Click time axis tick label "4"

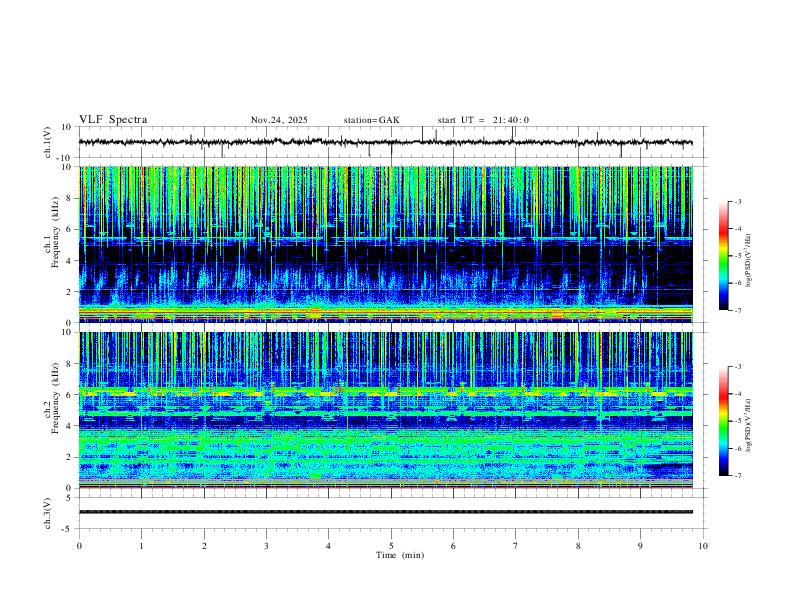pyautogui.click(x=328, y=546)
